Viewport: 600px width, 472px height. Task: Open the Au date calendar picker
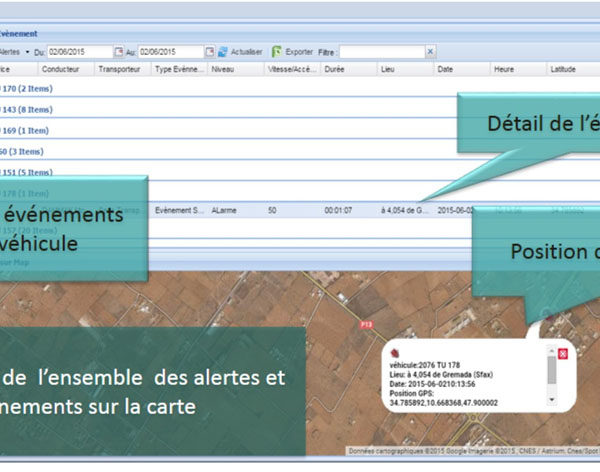[x=209, y=51]
